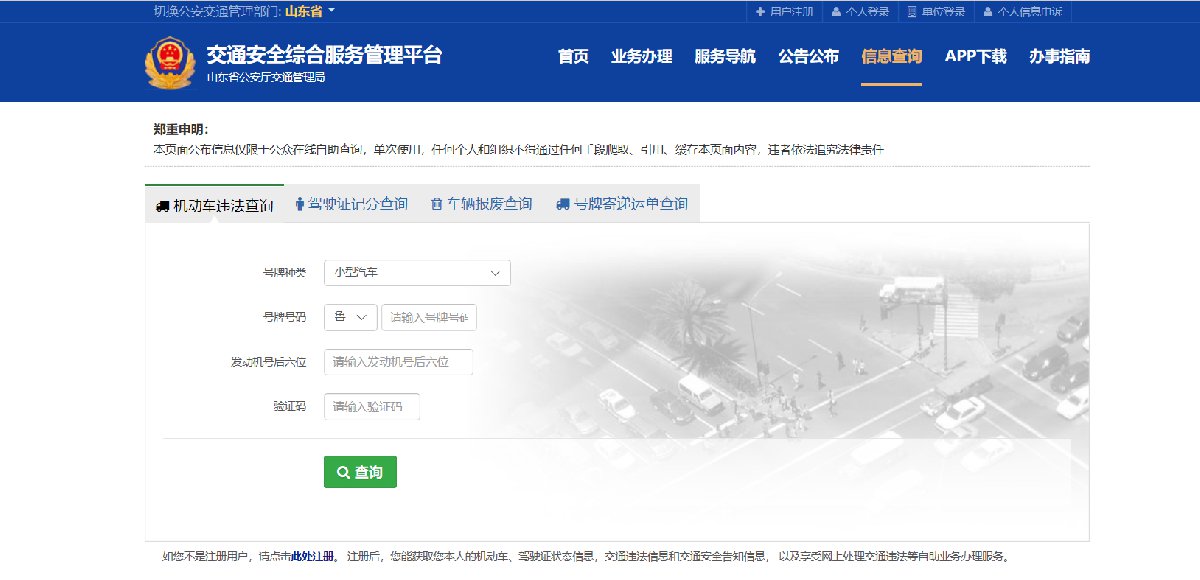This screenshot has height=580, width=1200.
Task: Open the 鲁 plate prefix dropdown
Action: click(x=350, y=317)
